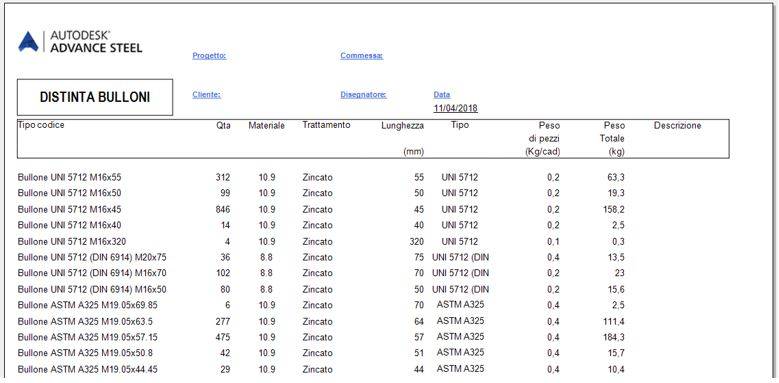Click total weight 19,3

click(x=615, y=193)
